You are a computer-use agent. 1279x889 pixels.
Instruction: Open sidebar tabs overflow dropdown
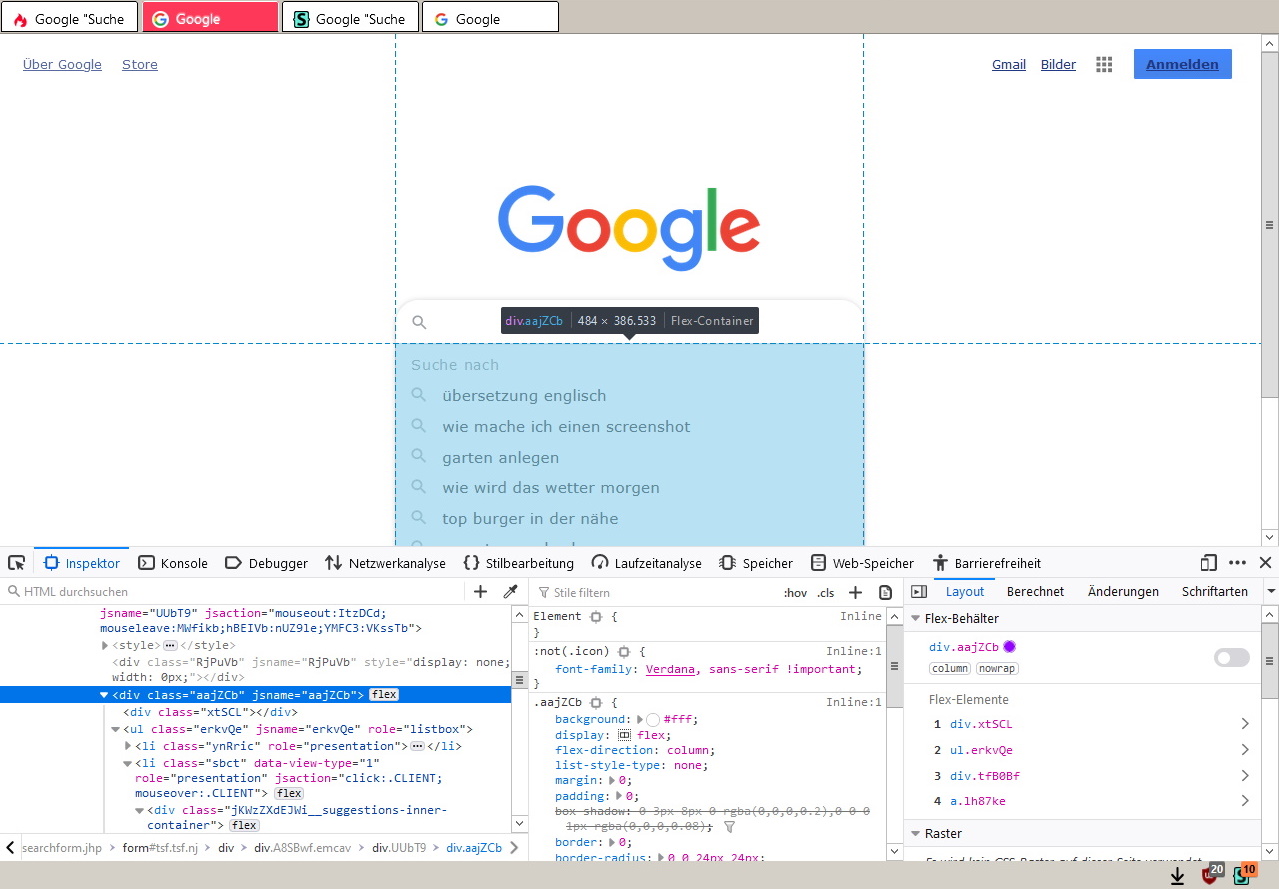tap(1271, 591)
